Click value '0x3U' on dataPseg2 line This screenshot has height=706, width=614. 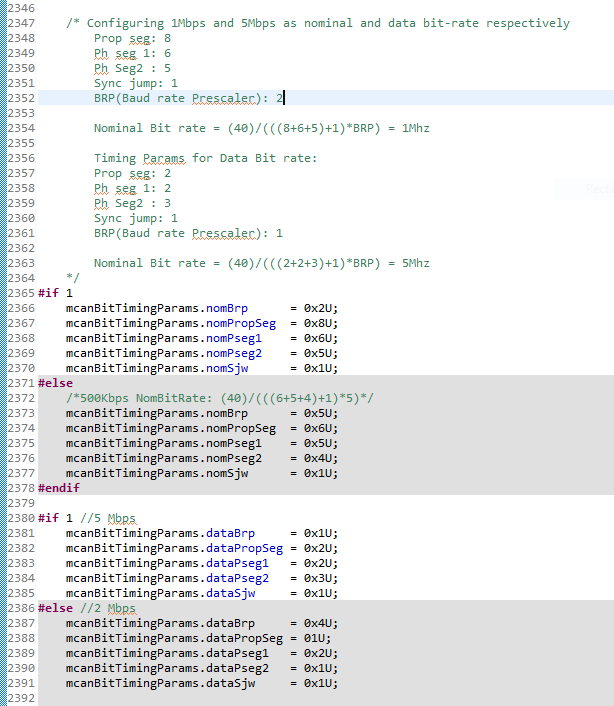point(317,579)
